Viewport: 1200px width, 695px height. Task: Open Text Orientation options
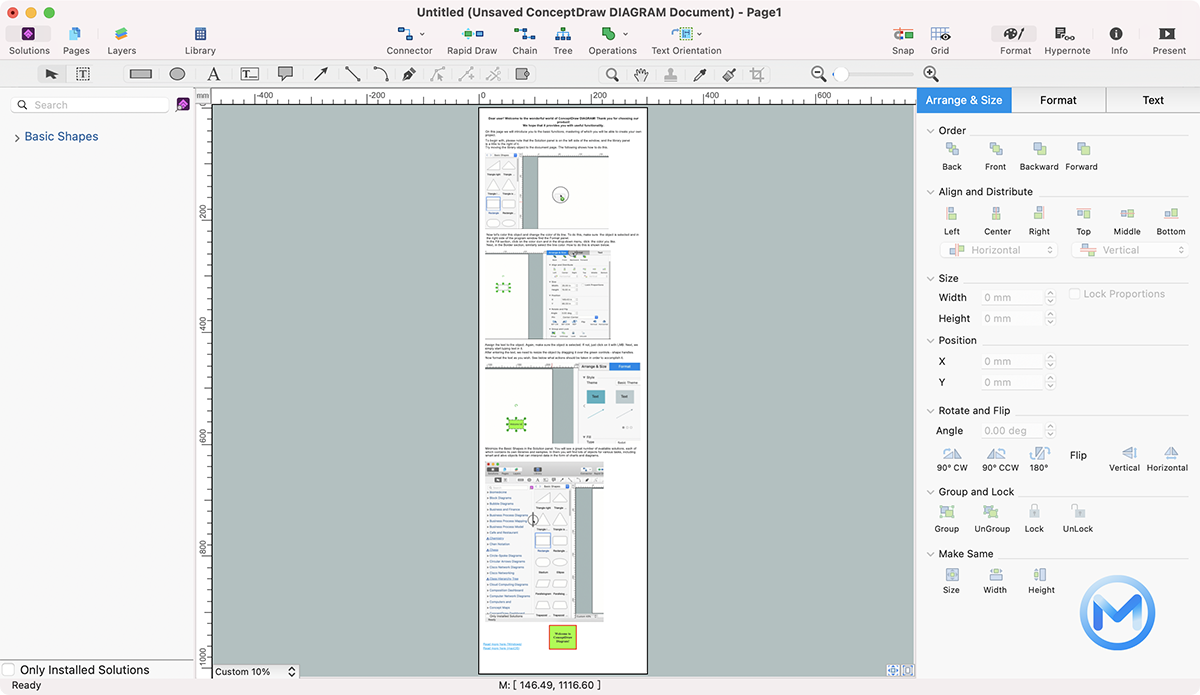[x=686, y=40]
